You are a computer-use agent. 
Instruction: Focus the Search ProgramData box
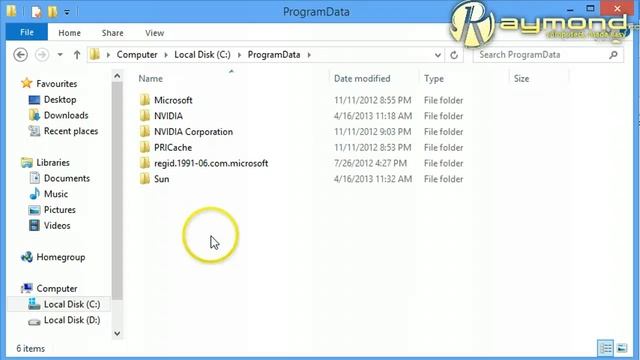coord(548,55)
